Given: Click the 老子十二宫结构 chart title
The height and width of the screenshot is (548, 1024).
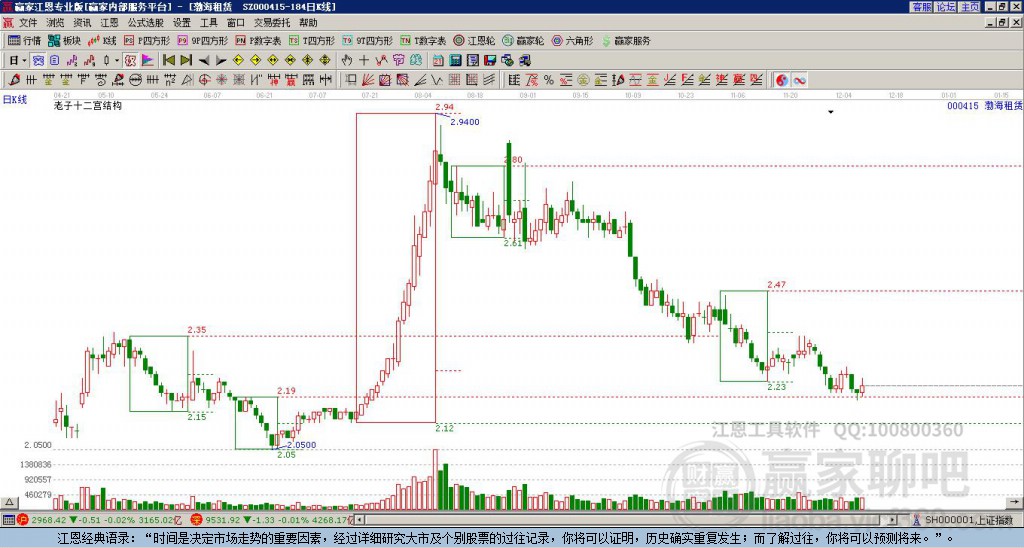Looking at the screenshot, I should [88, 105].
